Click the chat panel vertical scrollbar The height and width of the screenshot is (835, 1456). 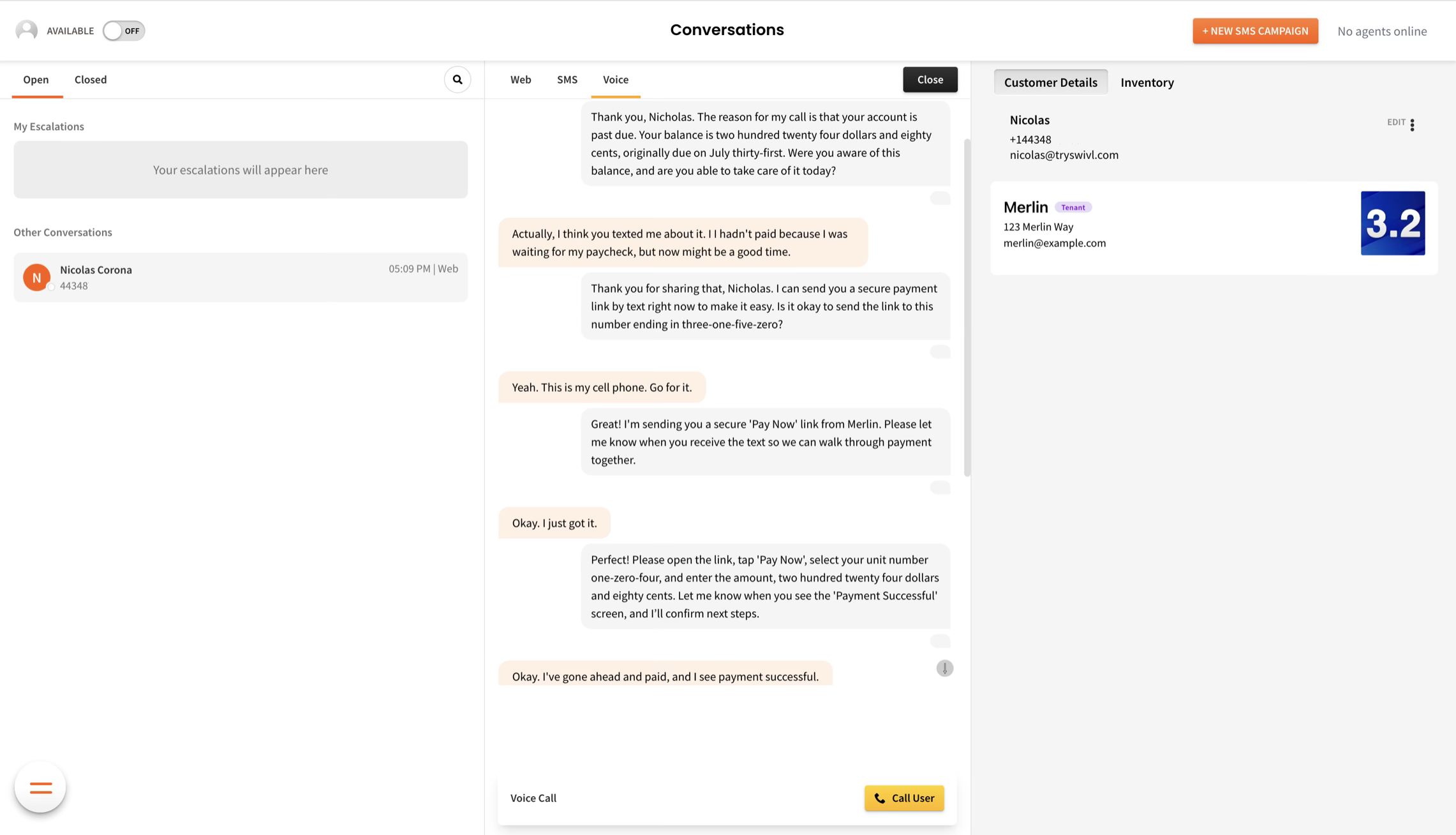coord(967,306)
